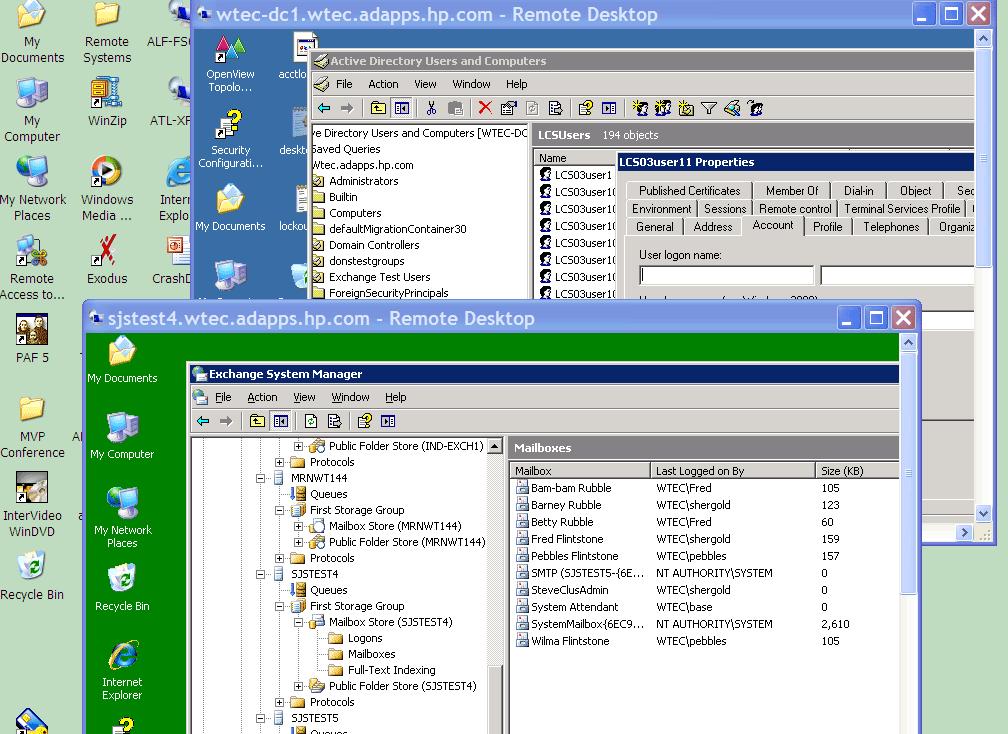The image size is (1008, 734).
Task: Open View menu in Exchange System Manager
Action: [x=304, y=397]
